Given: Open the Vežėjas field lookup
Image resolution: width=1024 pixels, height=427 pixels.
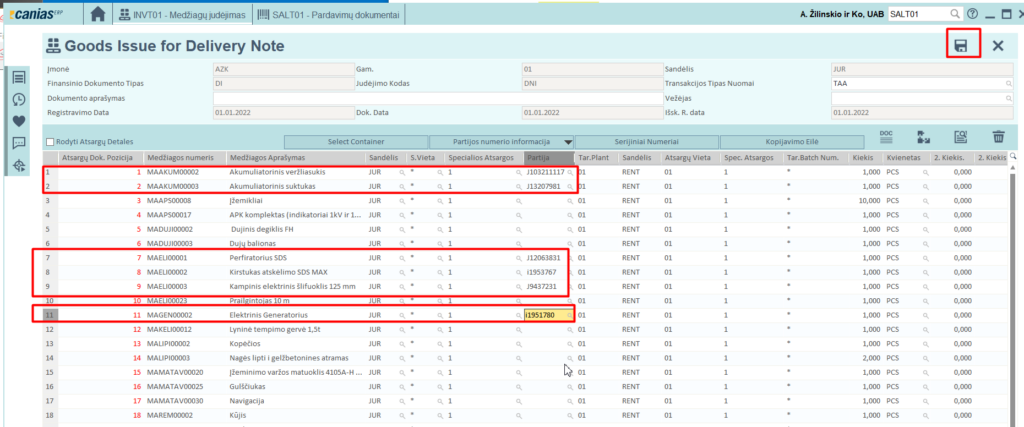Looking at the screenshot, I should (x=1007, y=99).
